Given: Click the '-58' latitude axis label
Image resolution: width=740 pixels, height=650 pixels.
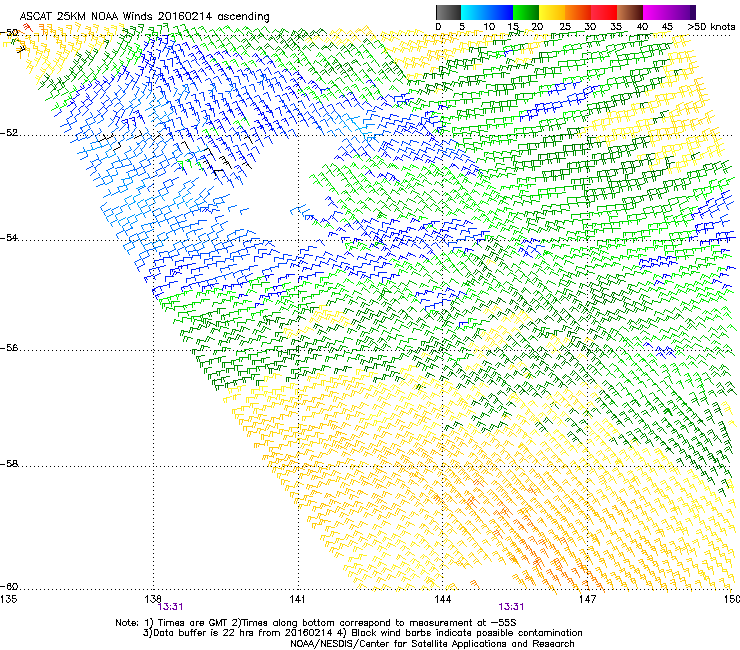Looking at the screenshot, I should [9, 464].
